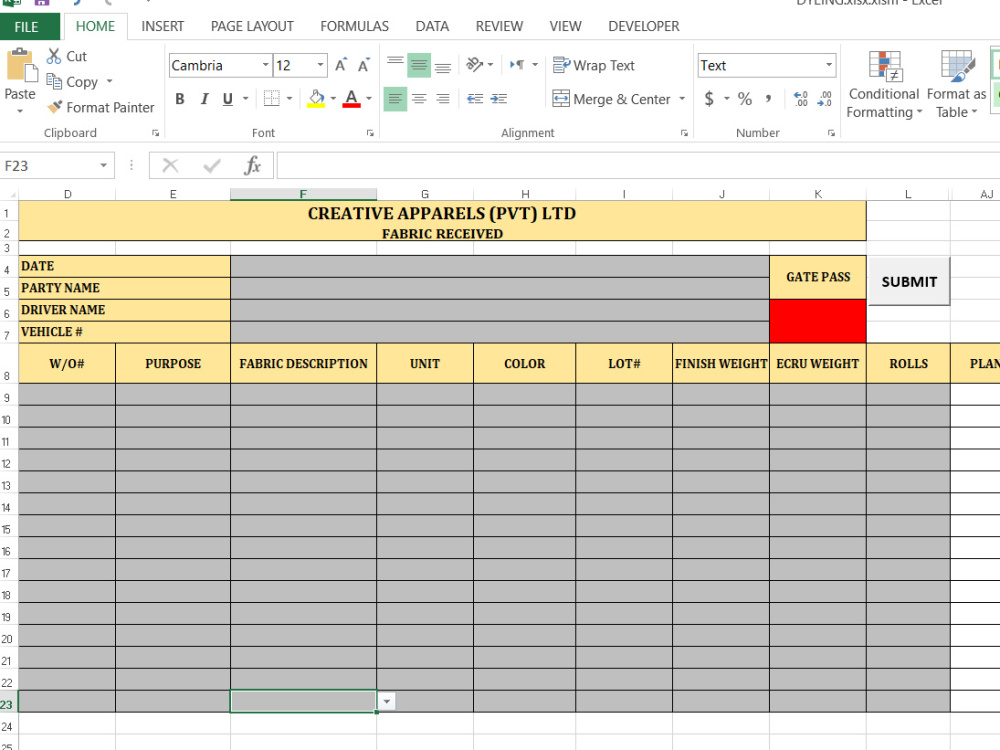Screen dimensions: 1000x750
Task: Click Accounting Number Format dollar sign
Action: point(709,99)
